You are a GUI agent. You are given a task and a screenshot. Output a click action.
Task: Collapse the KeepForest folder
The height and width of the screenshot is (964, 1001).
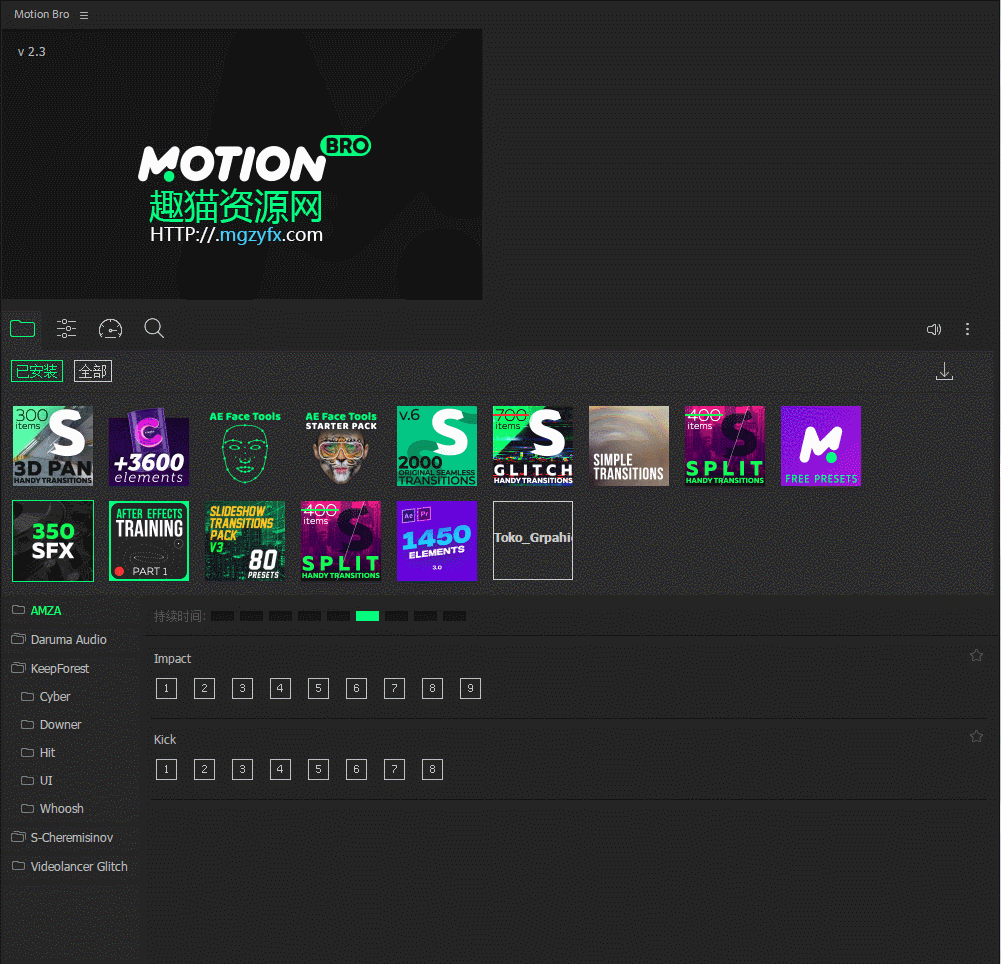tap(50, 668)
